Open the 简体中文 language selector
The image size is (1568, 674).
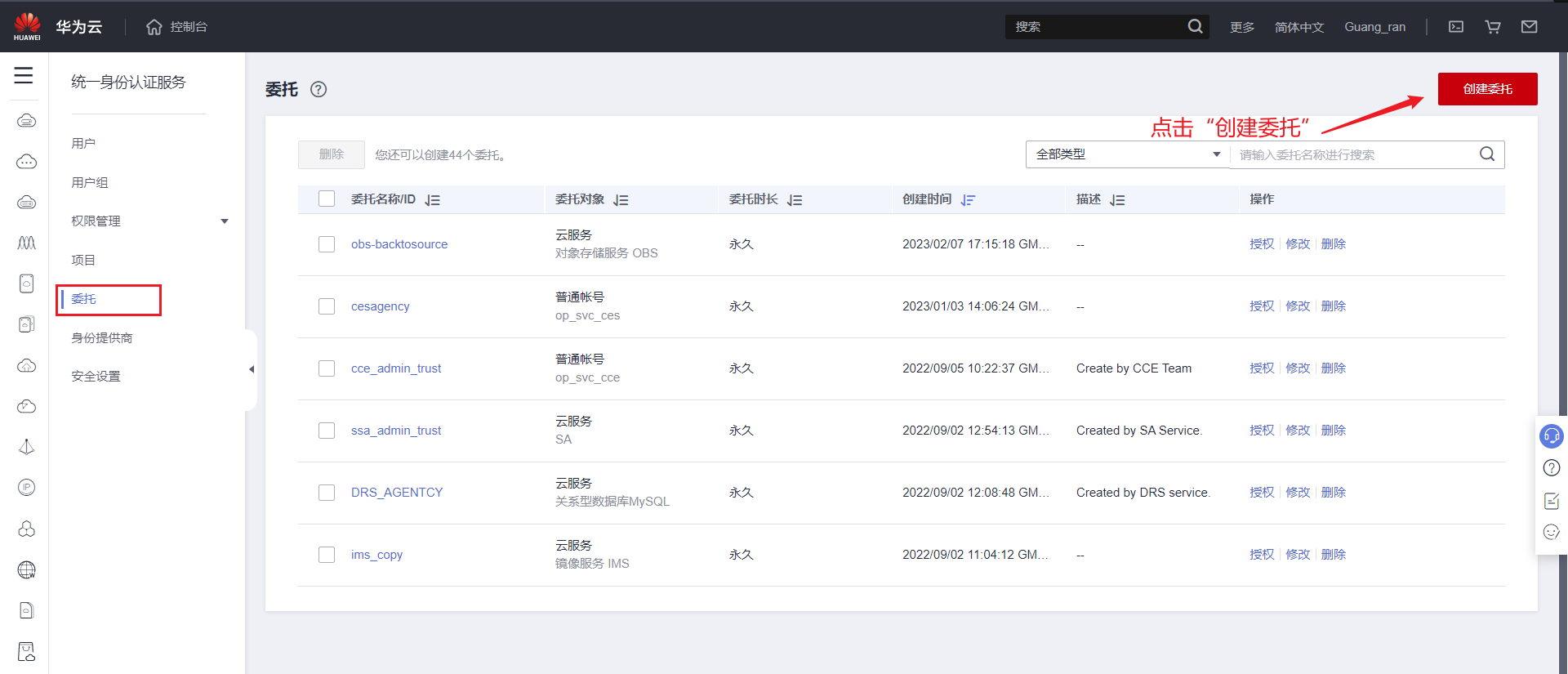pyautogui.click(x=1299, y=27)
